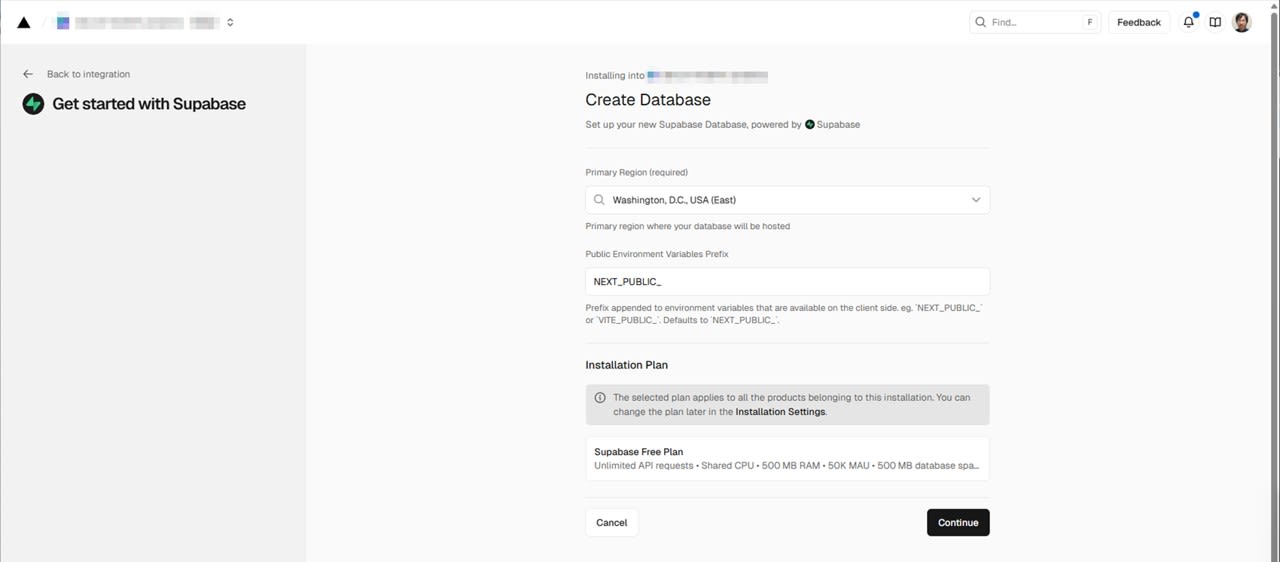Click the Create Database heading
Image resolution: width=1280 pixels, height=562 pixels.
coord(648,100)
